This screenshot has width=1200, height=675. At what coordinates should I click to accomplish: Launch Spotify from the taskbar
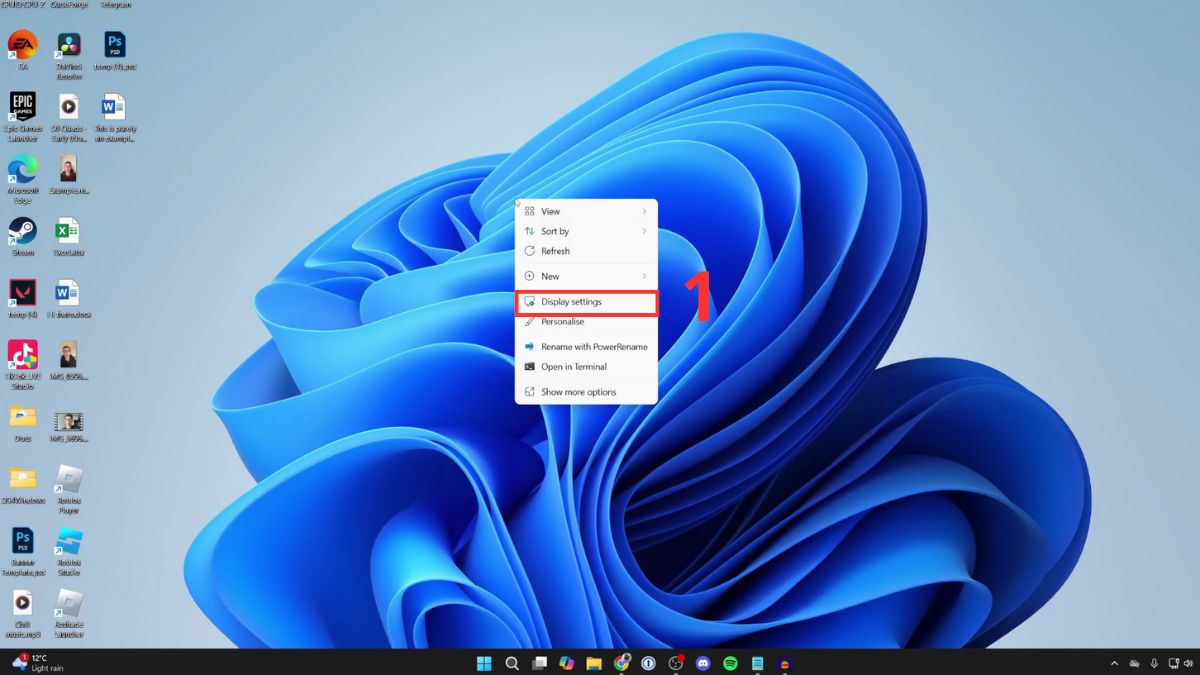pos(731,662)
